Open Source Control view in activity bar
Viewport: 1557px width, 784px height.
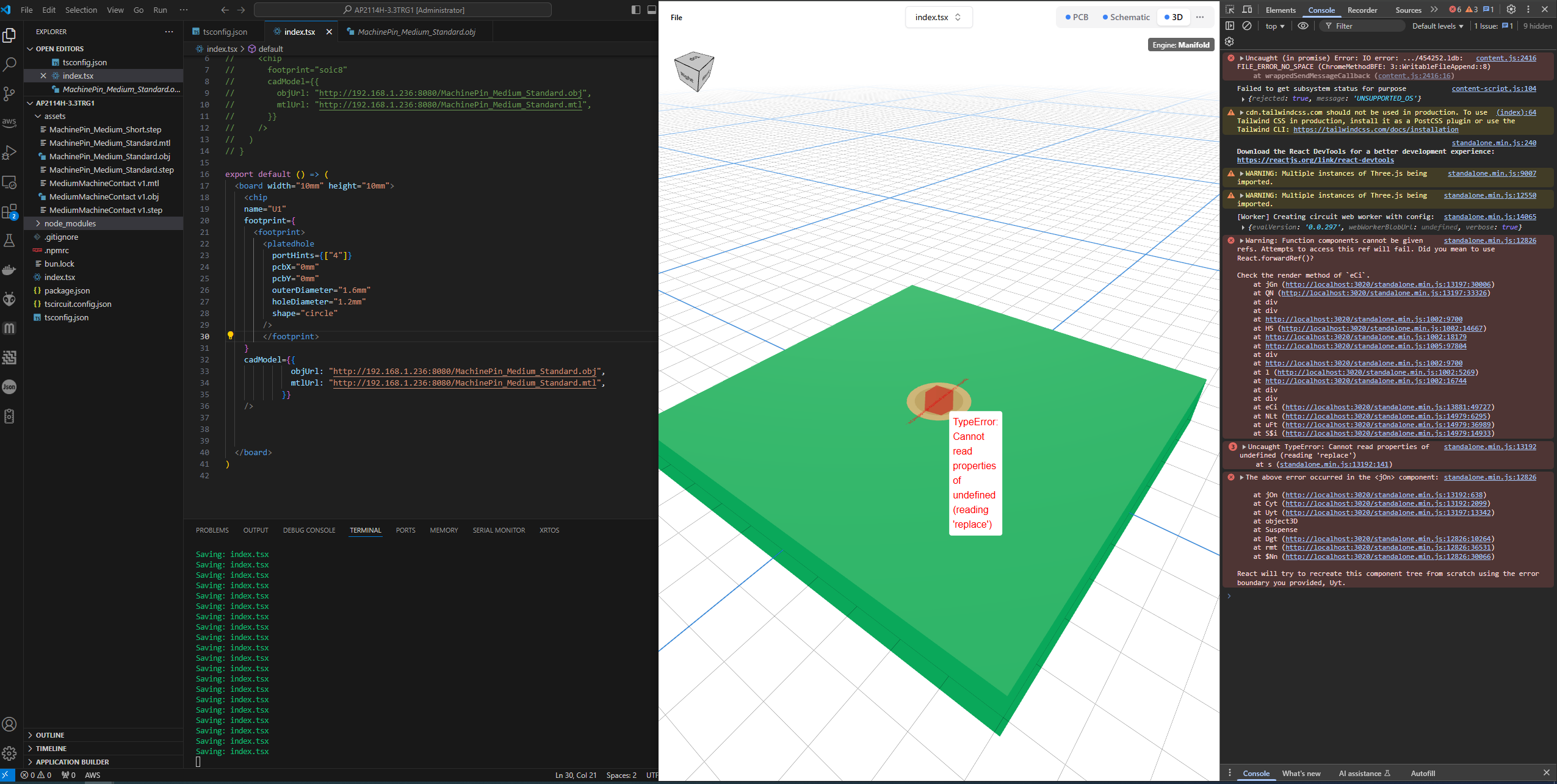click(9, 93)
